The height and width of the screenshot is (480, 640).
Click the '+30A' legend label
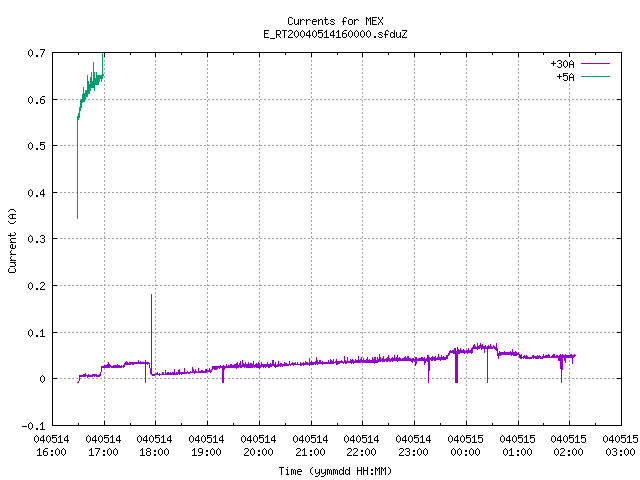click(562, 64)
